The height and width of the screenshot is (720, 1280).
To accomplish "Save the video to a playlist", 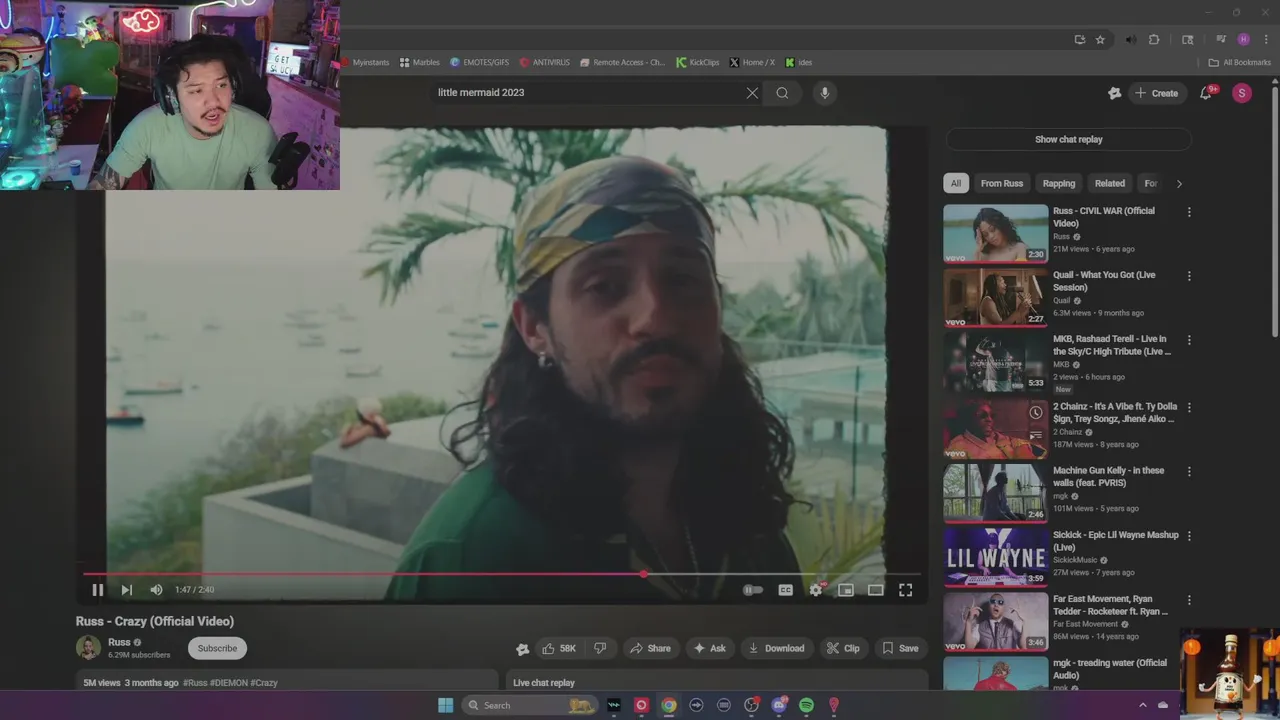I will pyautogui.click(x=900, y=648).
